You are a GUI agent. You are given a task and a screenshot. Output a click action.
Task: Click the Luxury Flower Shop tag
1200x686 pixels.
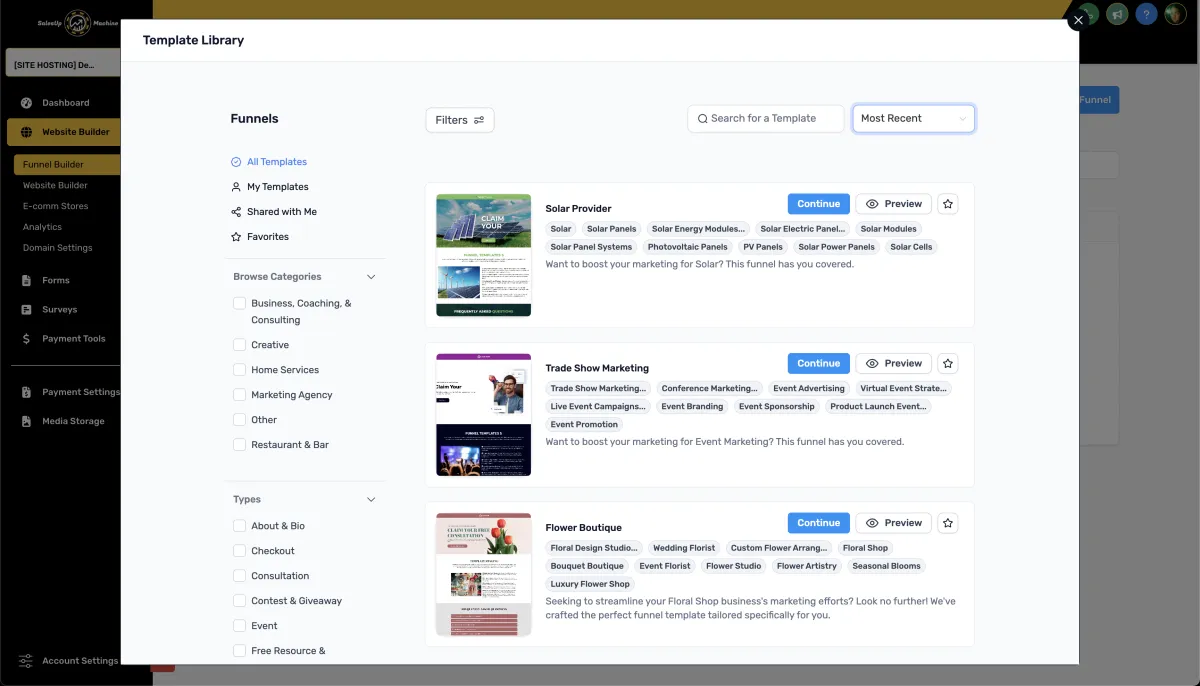coord(590,584)
